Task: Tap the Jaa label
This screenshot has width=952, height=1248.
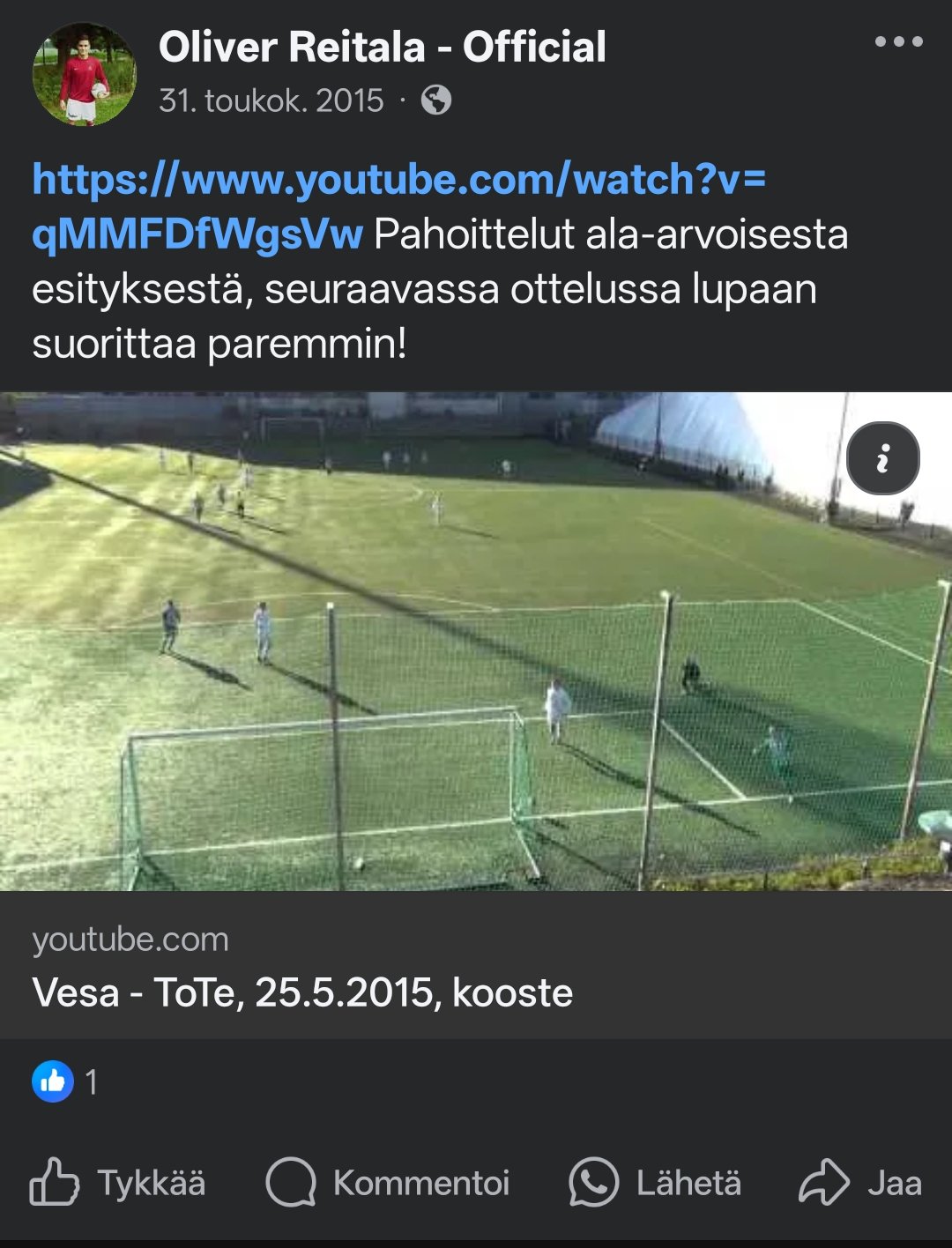Action: 895,1183
